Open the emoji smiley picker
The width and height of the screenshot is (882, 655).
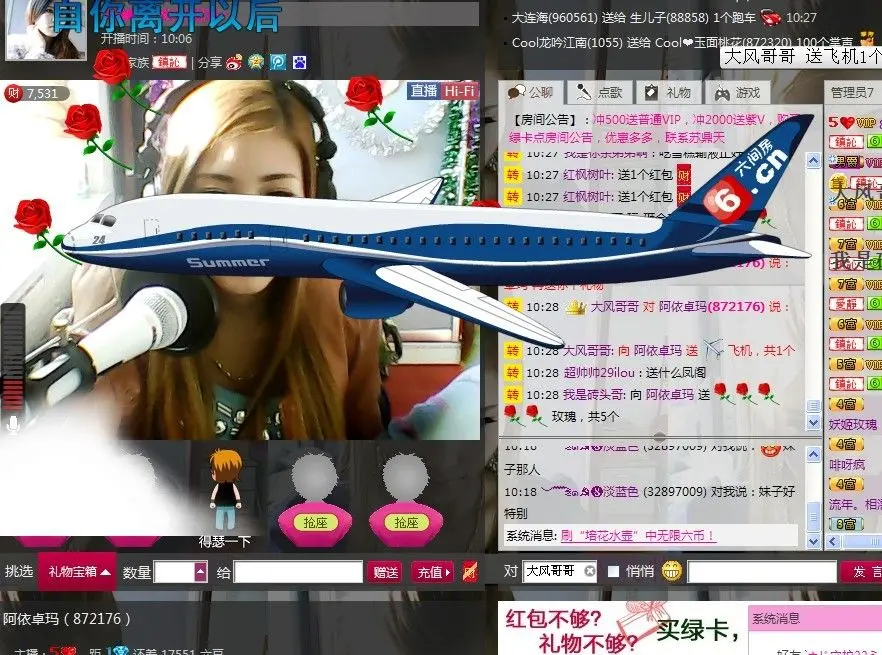(x=672, y=572)
